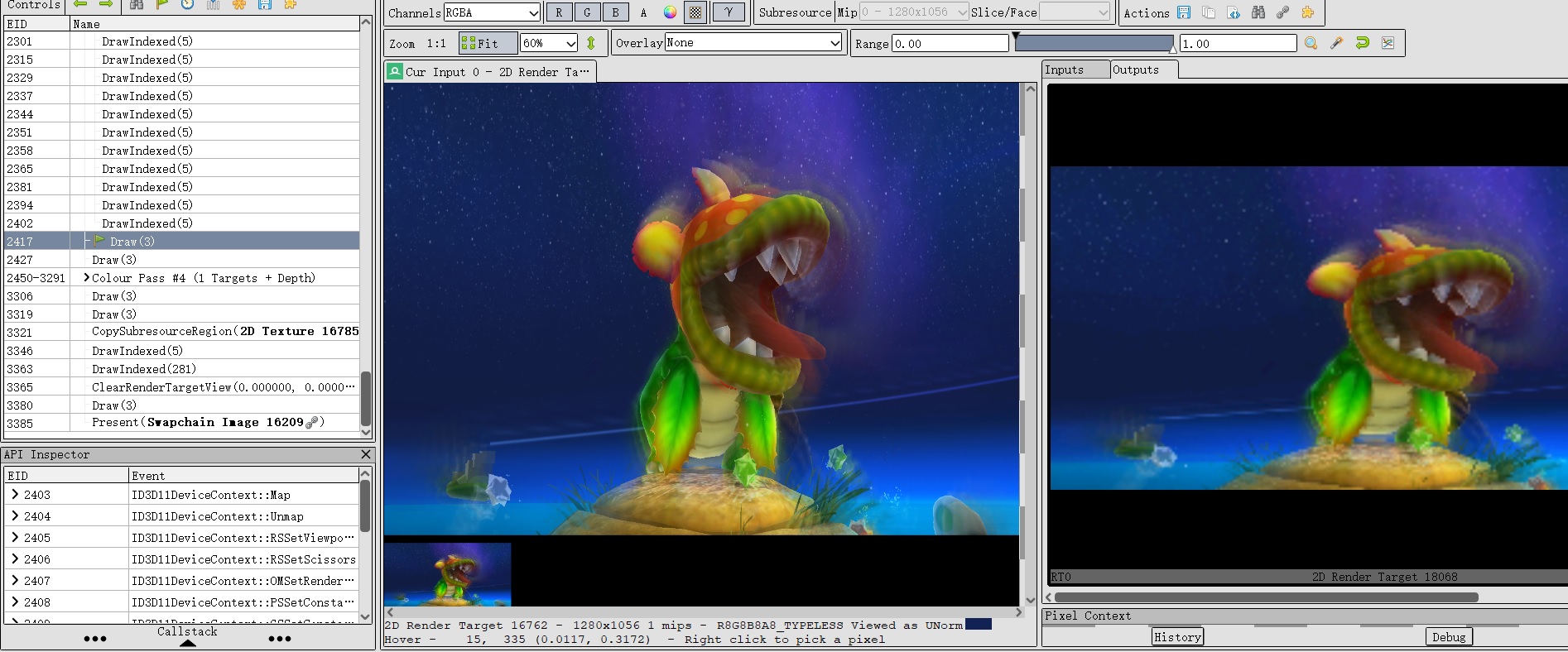This screenshot has width=1568, height=652.
Task: Expand API event 2405 row
Action: [x=15, y=538]
